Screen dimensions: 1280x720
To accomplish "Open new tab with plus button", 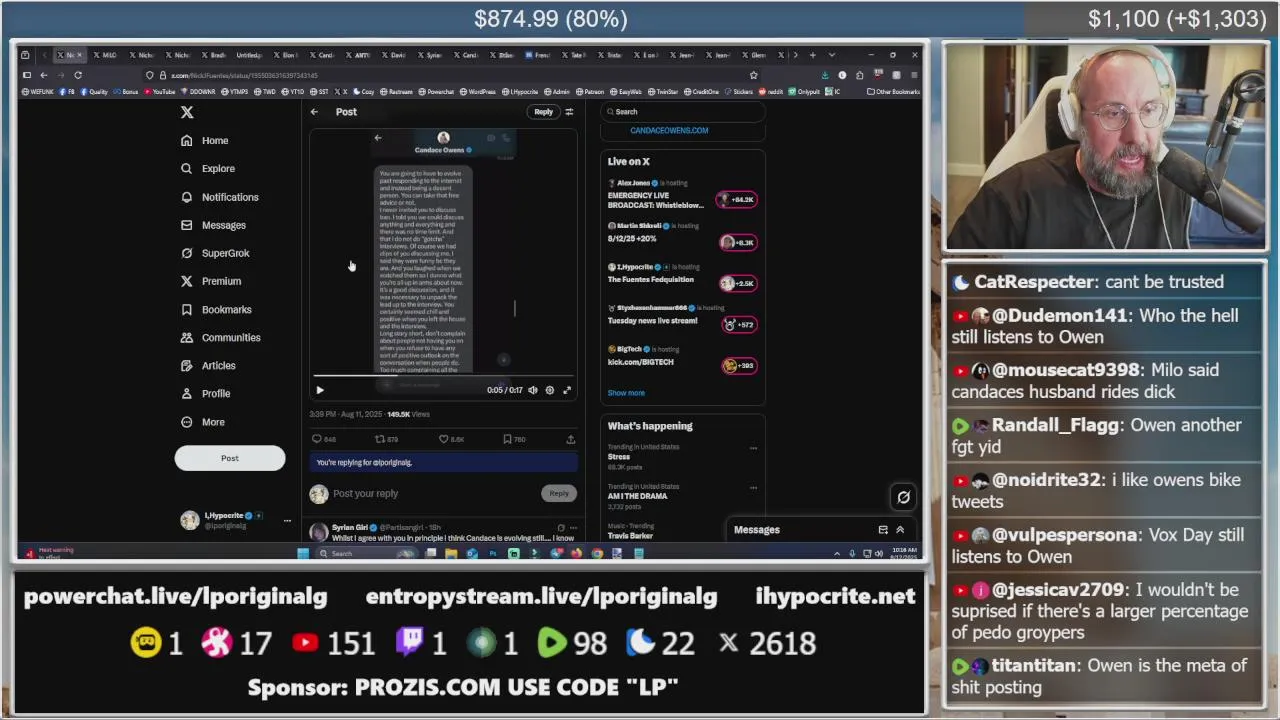I will pyautogui.click(x=813, y=55).
